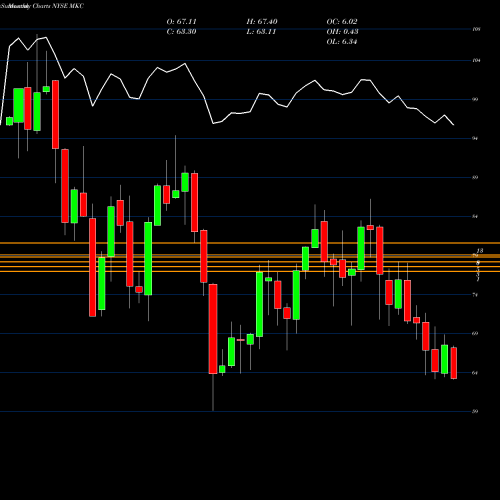Click the '13' label beside orange lines

pyautogui.click(x=480, y=251)
